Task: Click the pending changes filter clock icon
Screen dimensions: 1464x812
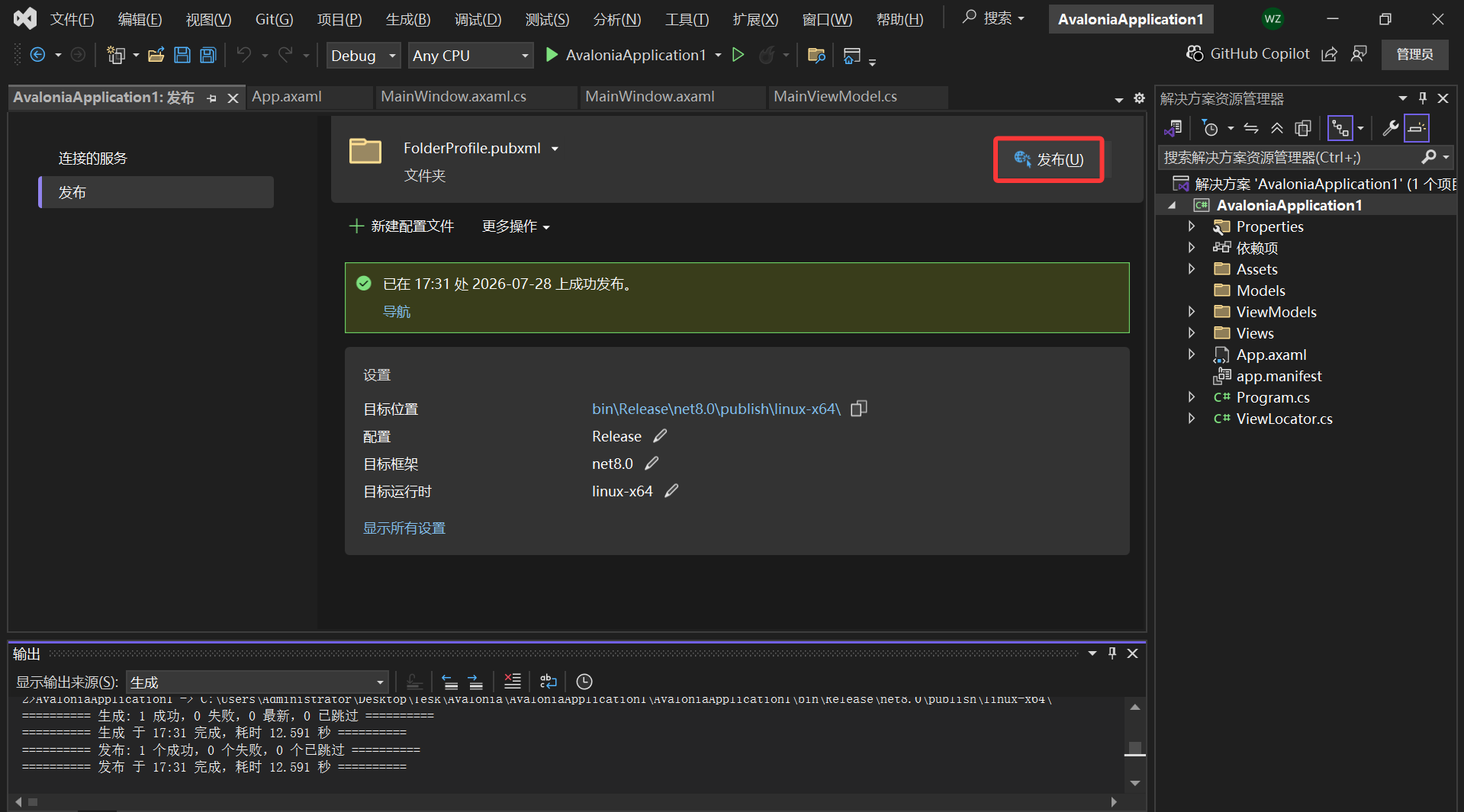Action: (x=1210, y=128)
